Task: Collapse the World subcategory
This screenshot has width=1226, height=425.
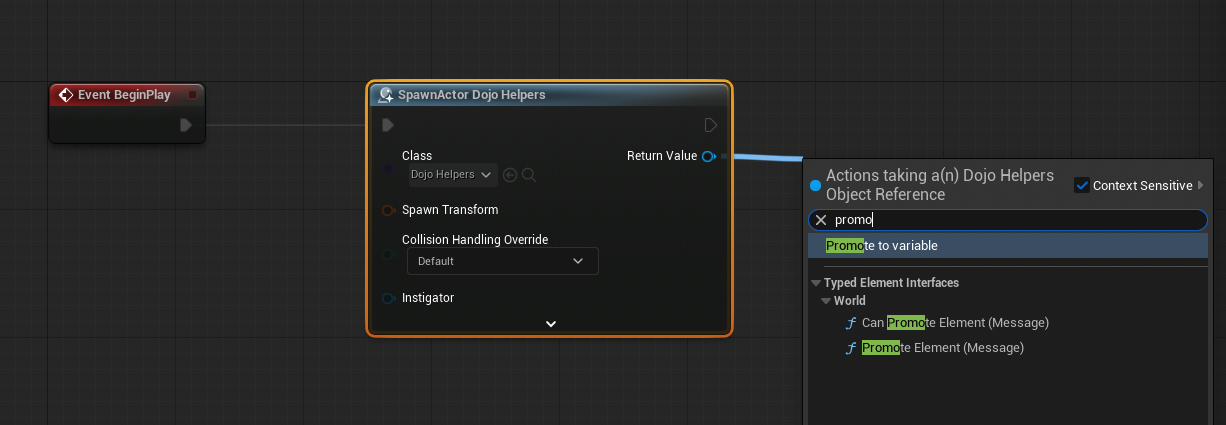Action: 825,301
